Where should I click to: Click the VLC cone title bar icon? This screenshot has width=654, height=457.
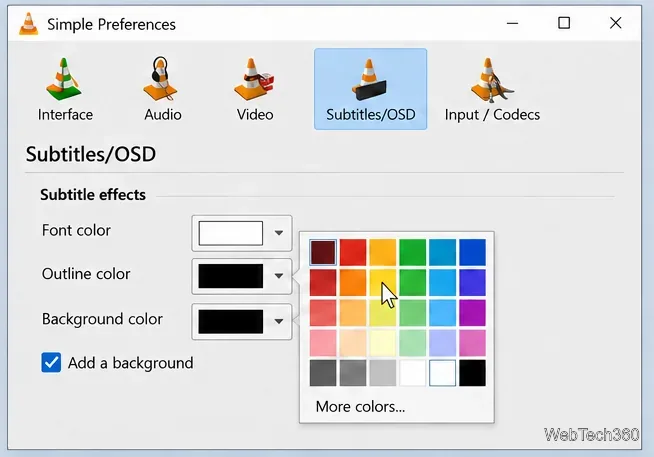coord(28,24)
